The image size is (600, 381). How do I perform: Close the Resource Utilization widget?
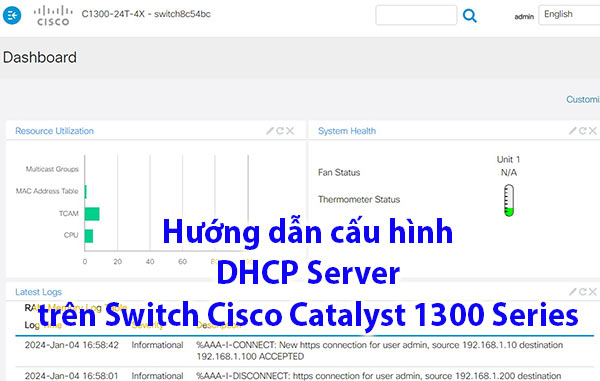(290, 131)
